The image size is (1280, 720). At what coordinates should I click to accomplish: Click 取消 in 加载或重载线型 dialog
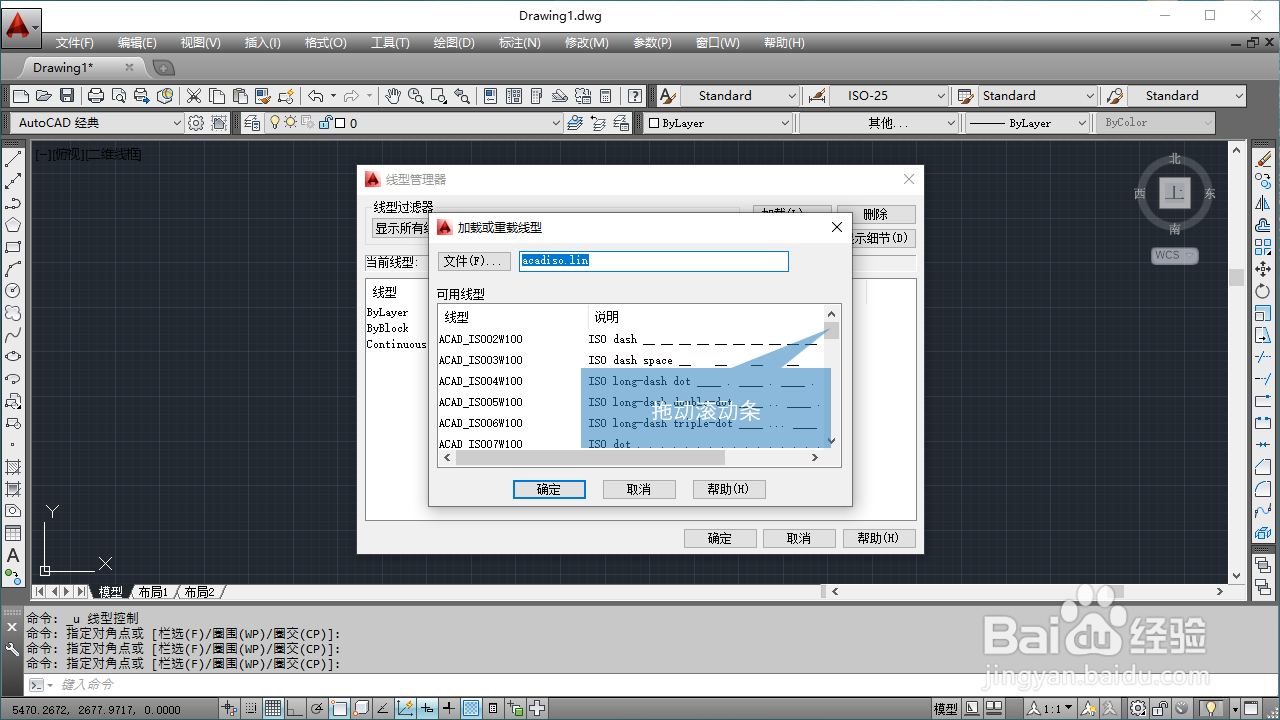pos(639,489)
